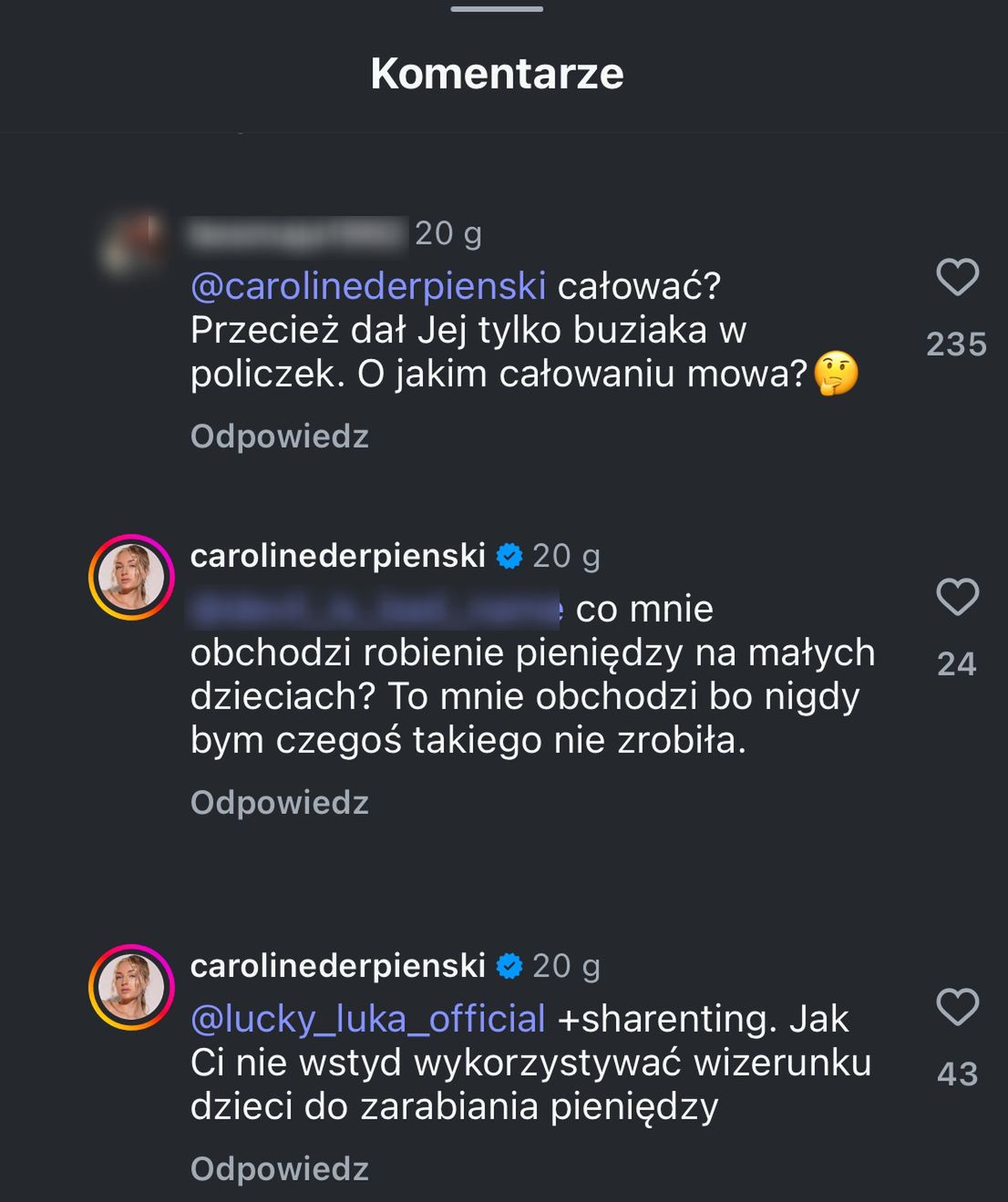Viewport: 1008px width, 1202px height.
Task: Tap the blurred username of first comment
Action: tap(296, 234)
